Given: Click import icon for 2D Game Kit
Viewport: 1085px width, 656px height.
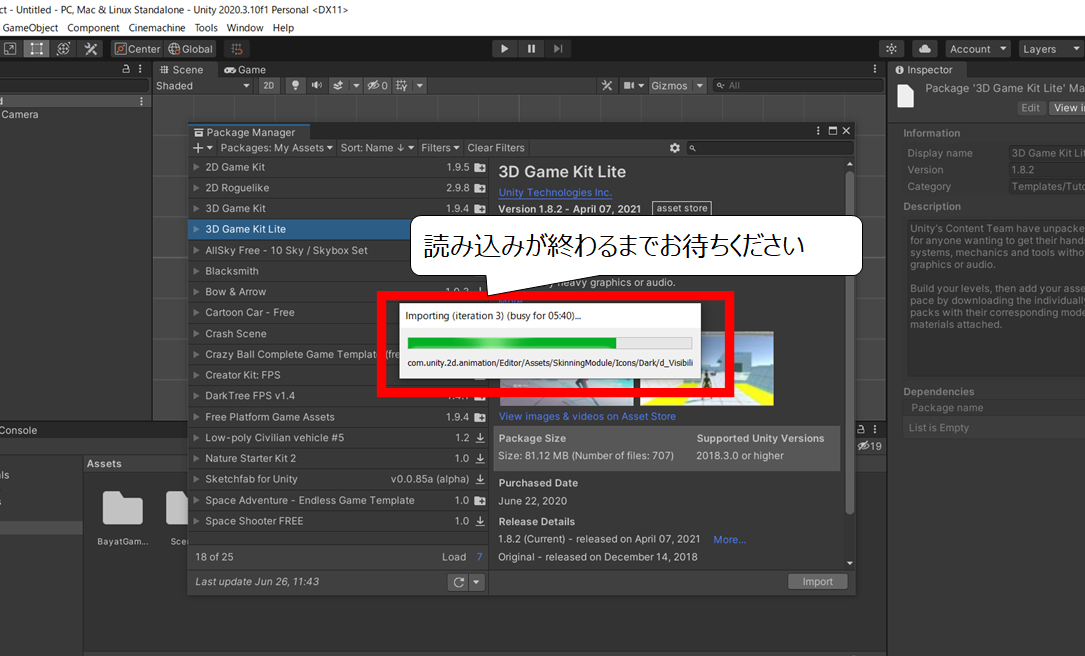Looking at the screenshot, I should point(480,167).
